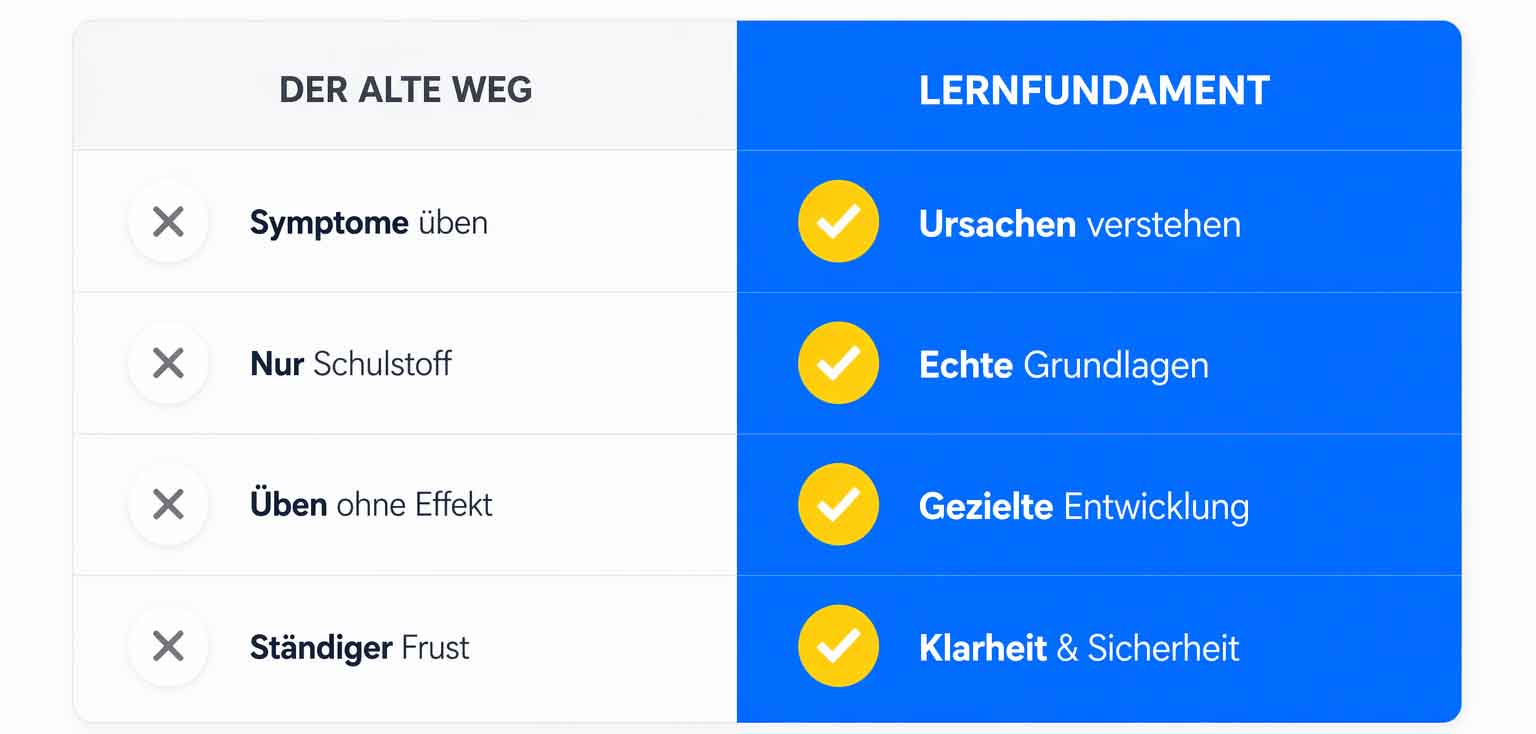Click the Ursachen verstehen text
Screen dimensions: 1536x734
click(1079, 224)
